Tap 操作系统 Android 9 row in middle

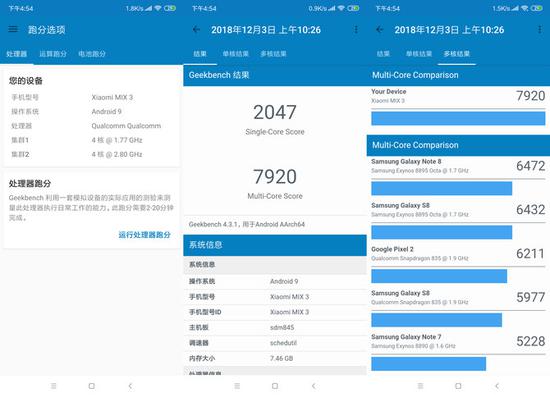pyautogui.click(x=275, y=281)
